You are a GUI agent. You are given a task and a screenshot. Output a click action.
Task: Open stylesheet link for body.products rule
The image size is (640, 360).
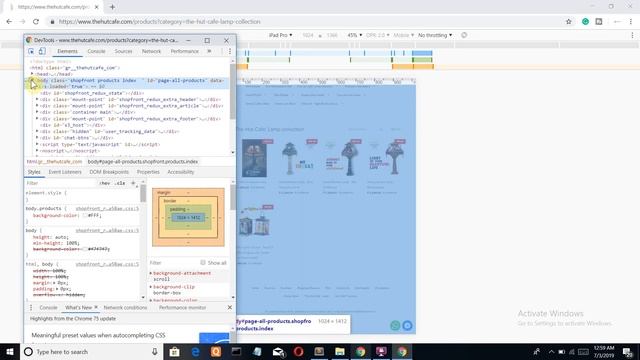point(107,209)
